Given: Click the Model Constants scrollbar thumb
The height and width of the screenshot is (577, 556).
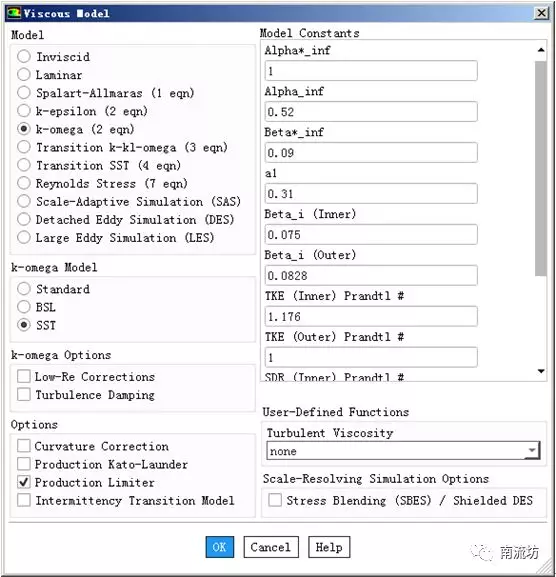Looking at the screenshot, I should tap(541, 169).
